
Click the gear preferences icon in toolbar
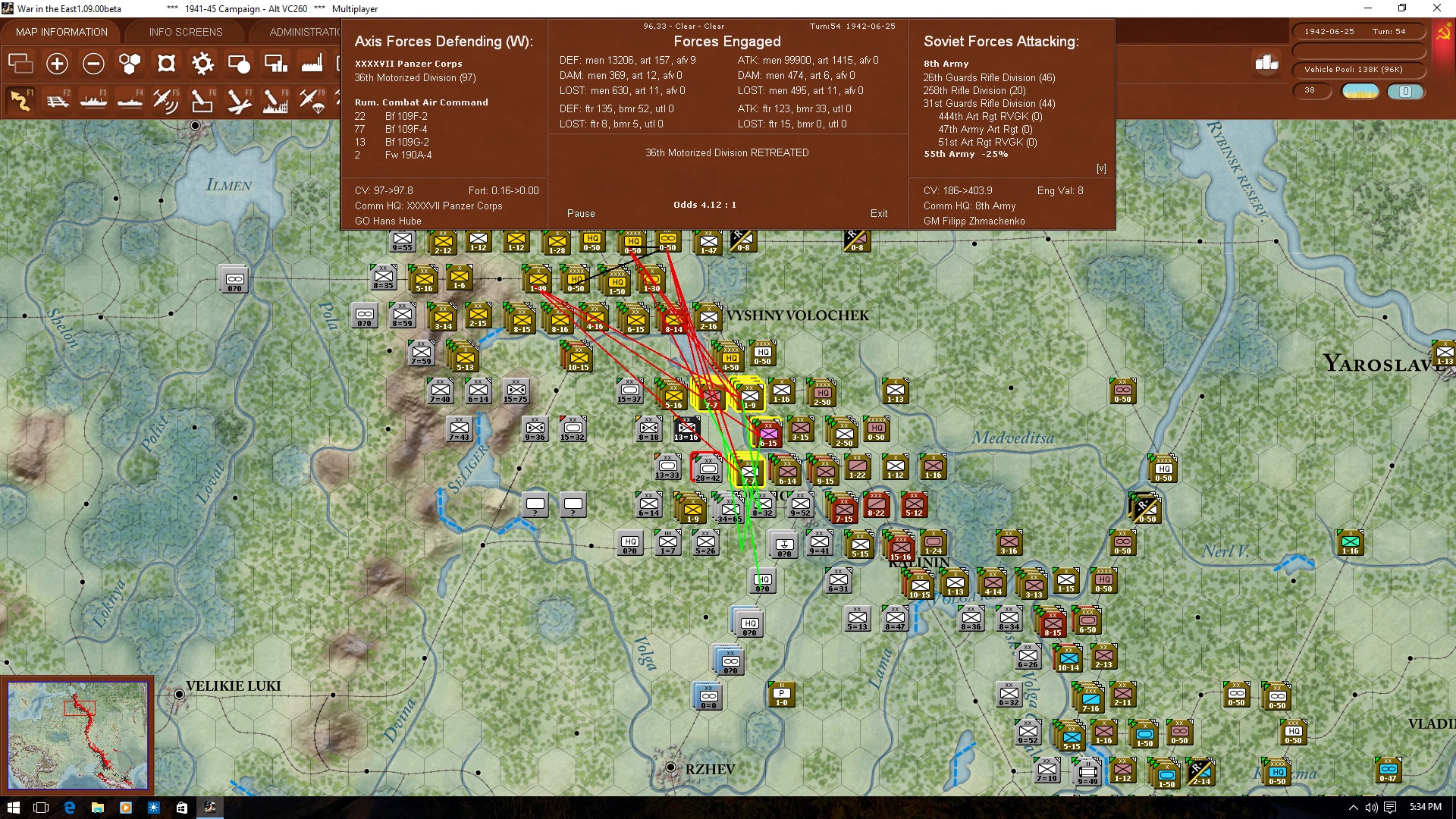tap(202, 64)
